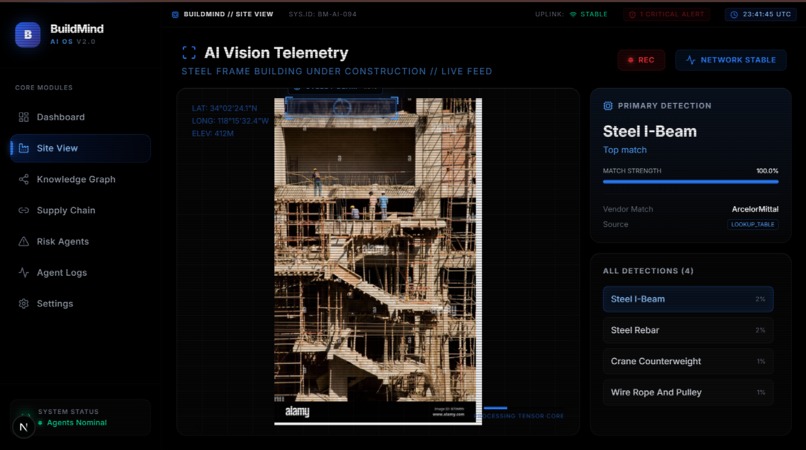Click the breadcrumb BuildMind square icon
Screen dimensions: 806x450
[x=175, y=14]
